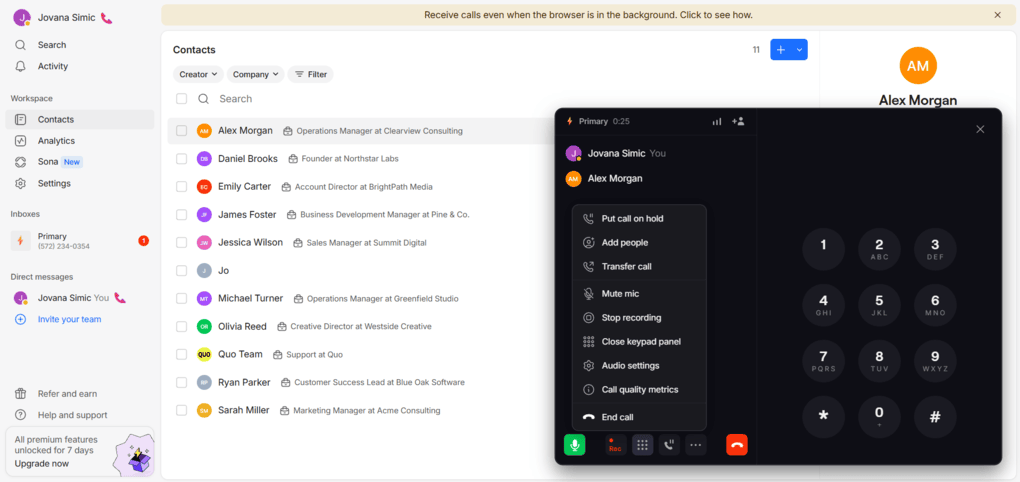1020x482 pixels.
Task: Click the receive calls banner text
Action: pos(588,15)
